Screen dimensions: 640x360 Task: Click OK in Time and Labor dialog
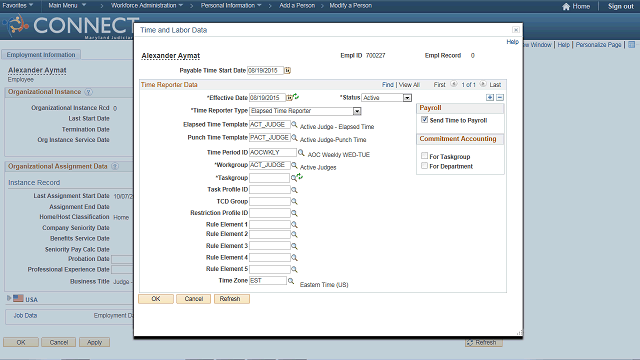(x=156, y=299)
